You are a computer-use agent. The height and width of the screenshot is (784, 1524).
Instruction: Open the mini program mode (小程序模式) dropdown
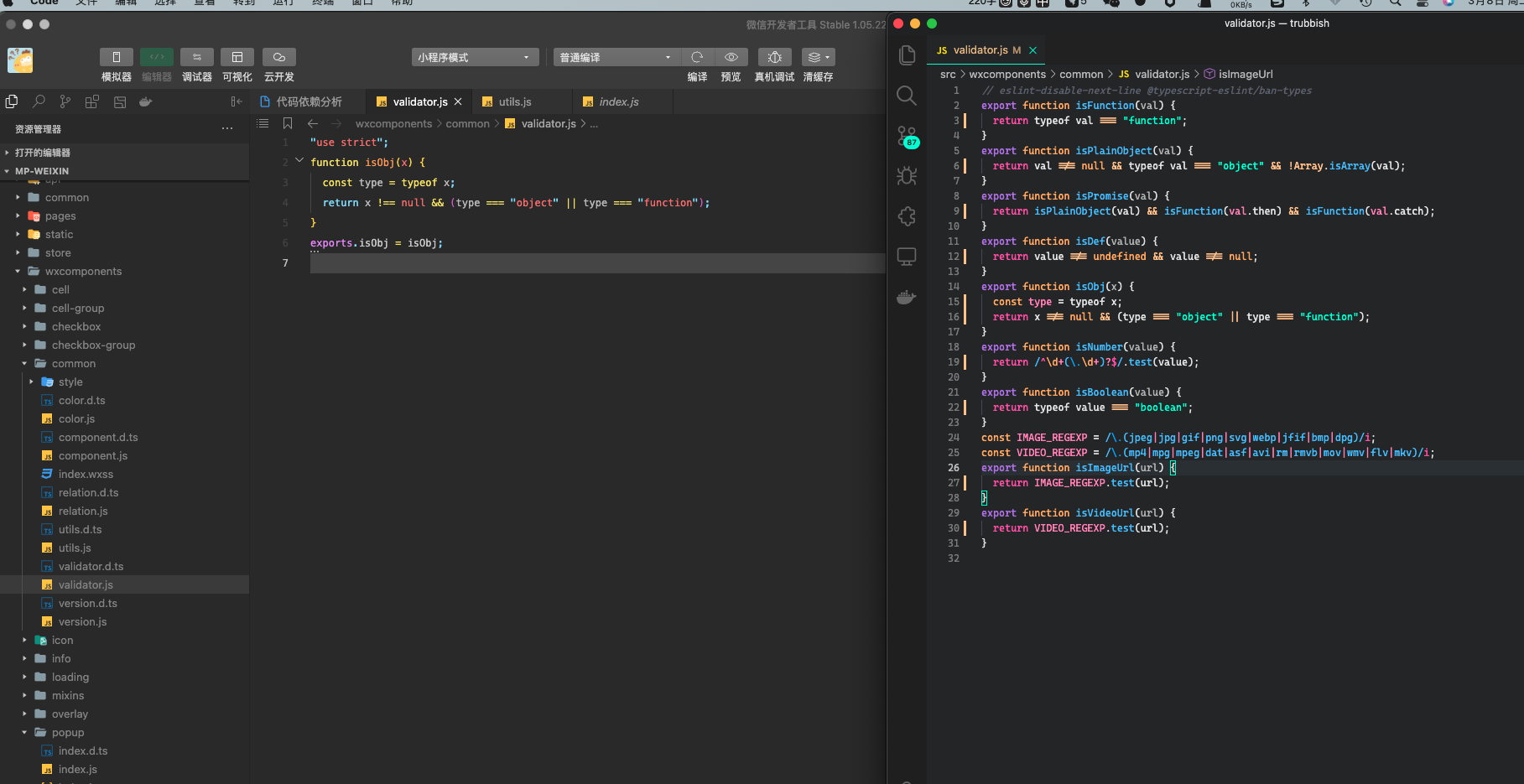[476, 57]
